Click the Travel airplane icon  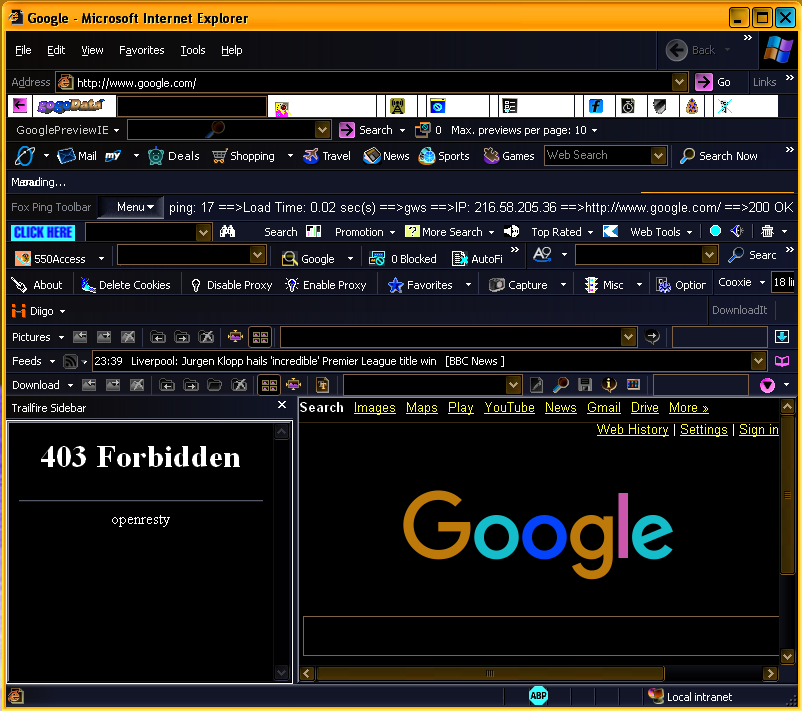(312, 156)
